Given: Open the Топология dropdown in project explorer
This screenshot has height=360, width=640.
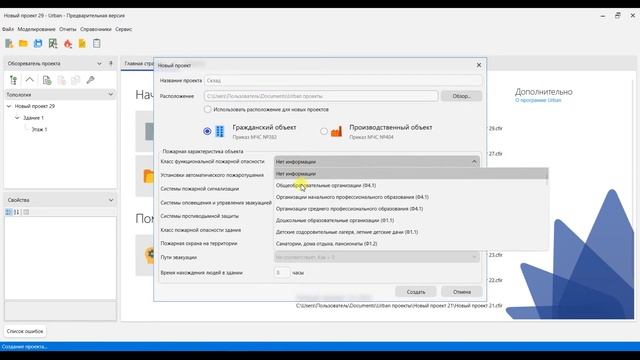Looking at the screenshot, I should click(x=110, y=94).
